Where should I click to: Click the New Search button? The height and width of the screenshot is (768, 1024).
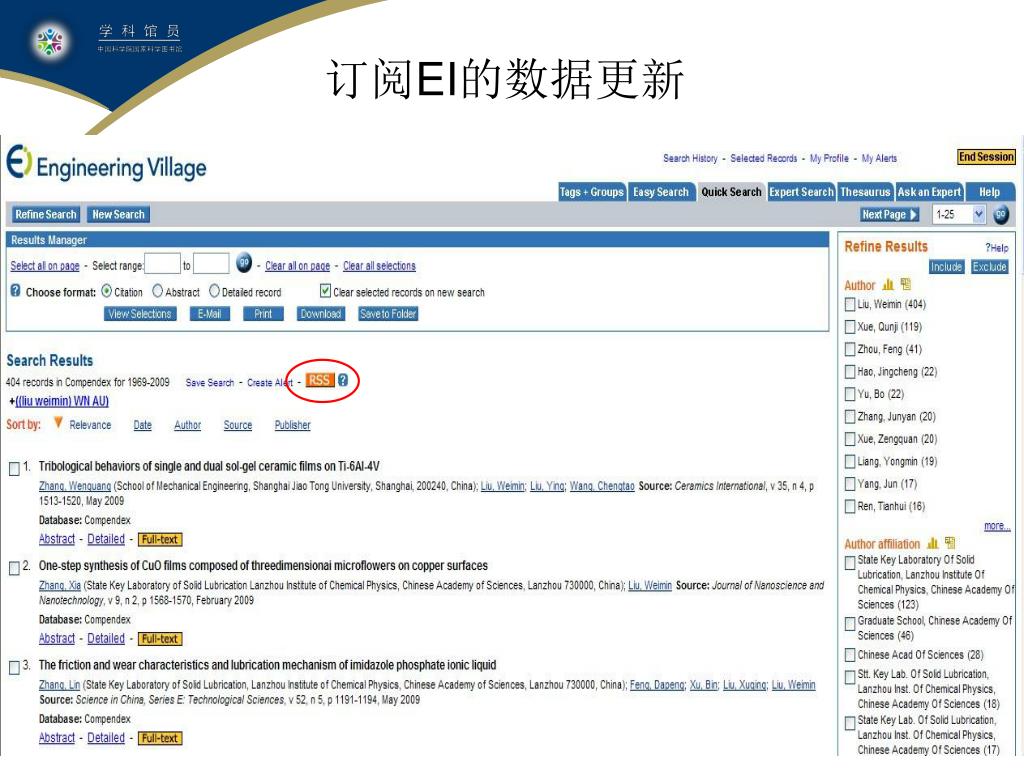pos(118,214)
